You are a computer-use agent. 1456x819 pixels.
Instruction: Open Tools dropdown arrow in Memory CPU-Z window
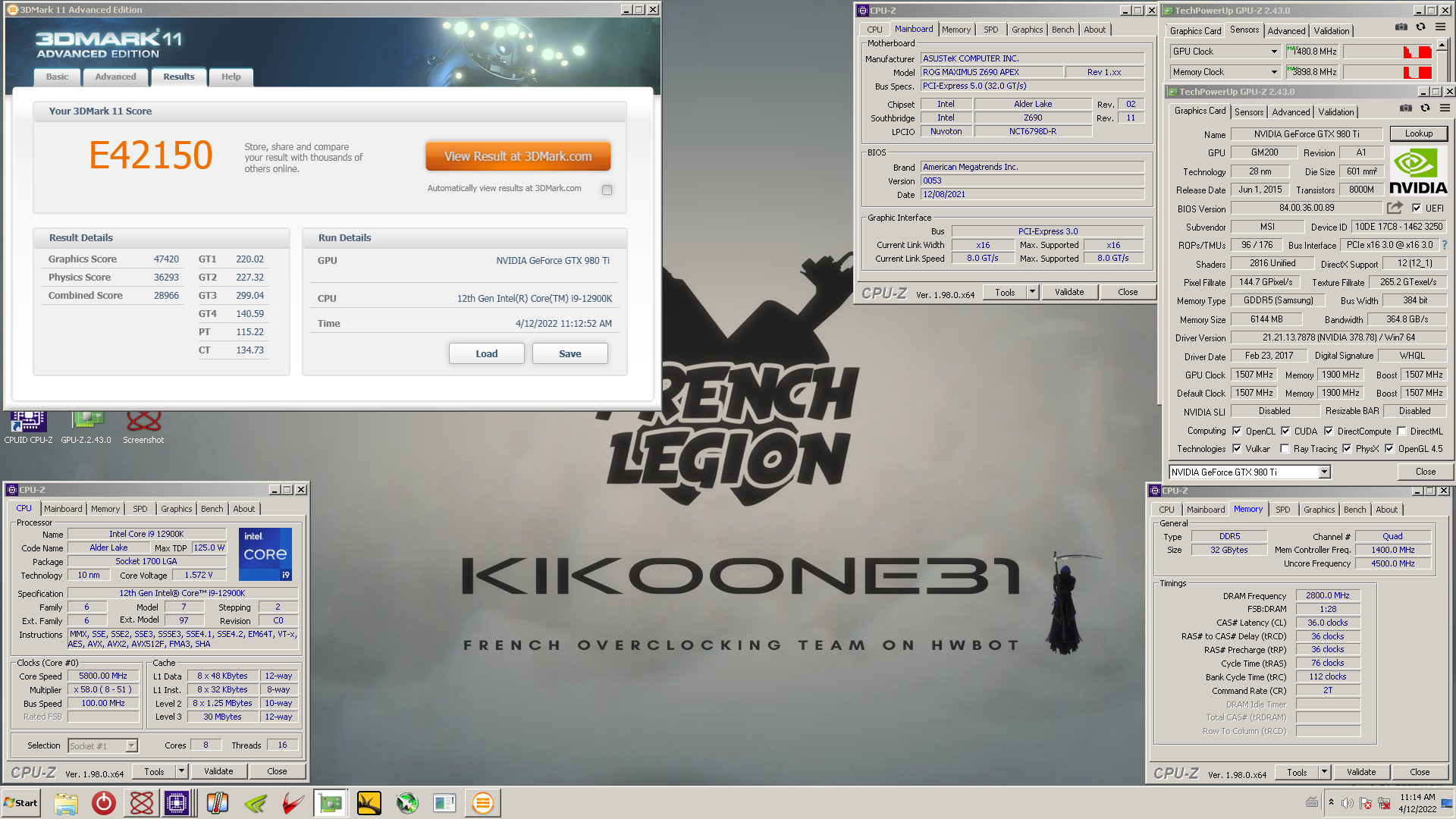1324,772
